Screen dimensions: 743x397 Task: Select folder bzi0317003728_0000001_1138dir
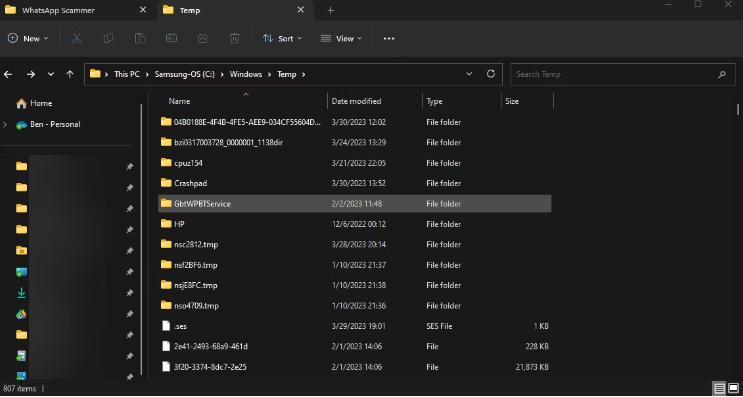point(354,142)
